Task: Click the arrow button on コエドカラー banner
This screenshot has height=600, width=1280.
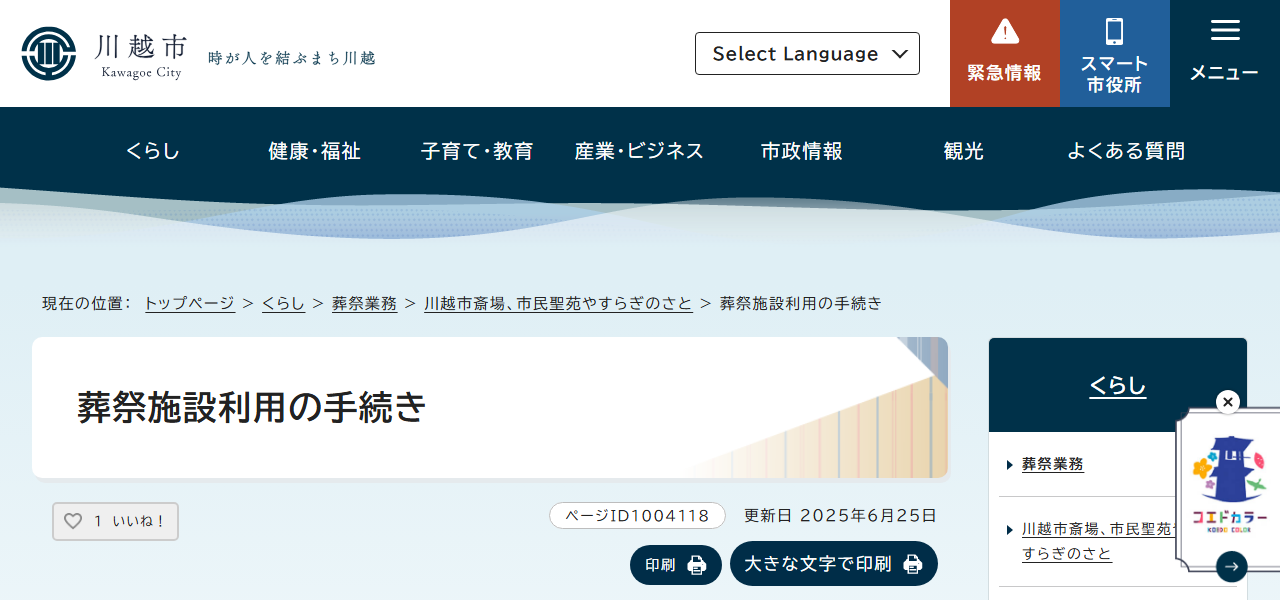Action: 1231,566
